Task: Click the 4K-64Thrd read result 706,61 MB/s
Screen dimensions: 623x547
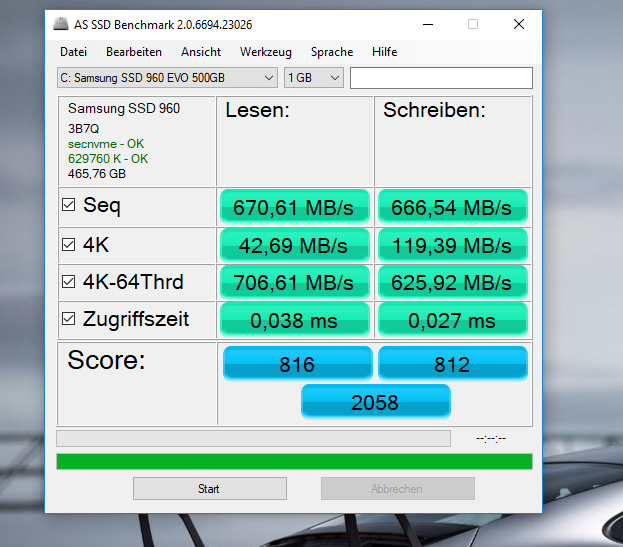Action: [x=295, y=283]
